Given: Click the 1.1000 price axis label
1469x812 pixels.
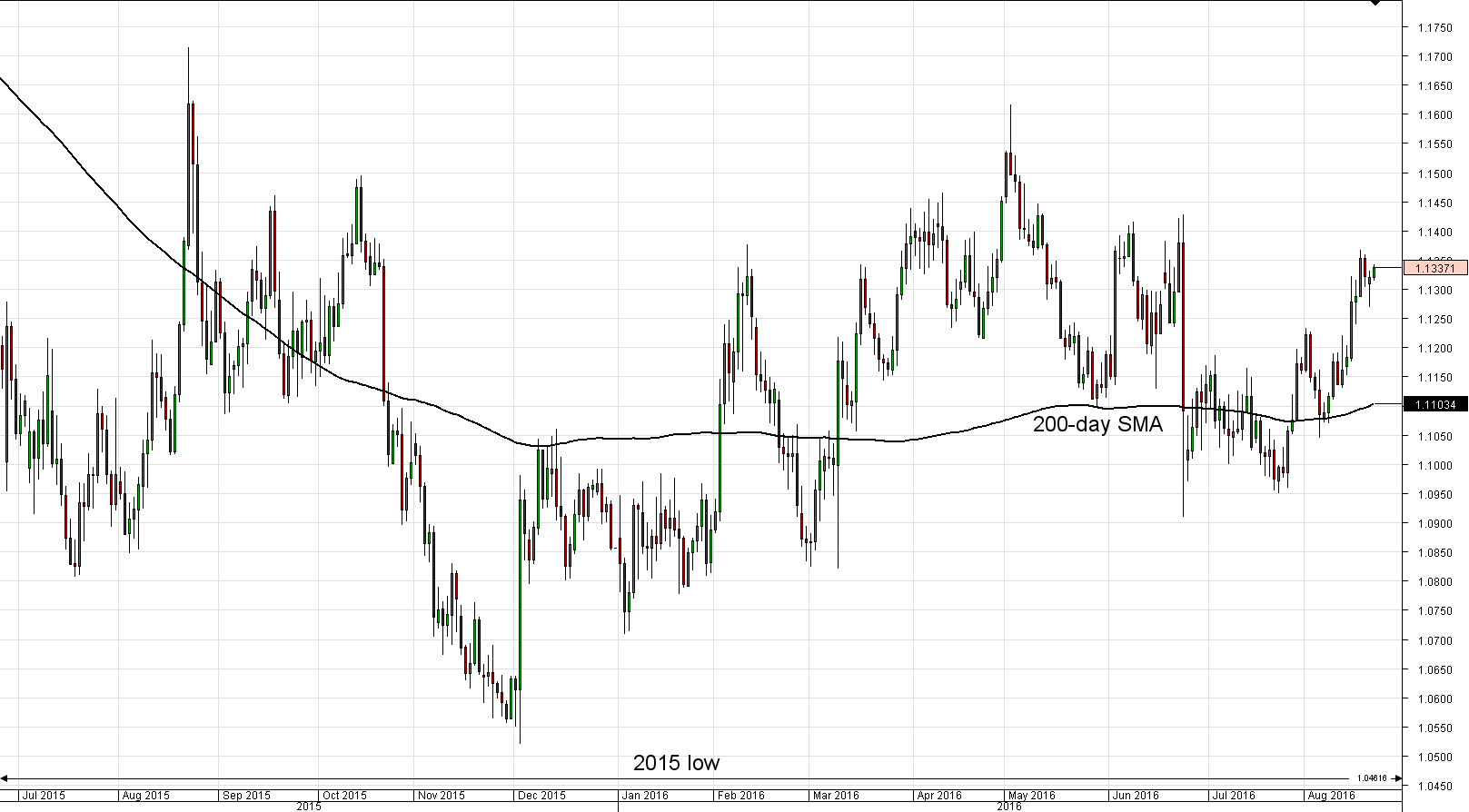Looking at the screenshot, I should pos(1435,466).
